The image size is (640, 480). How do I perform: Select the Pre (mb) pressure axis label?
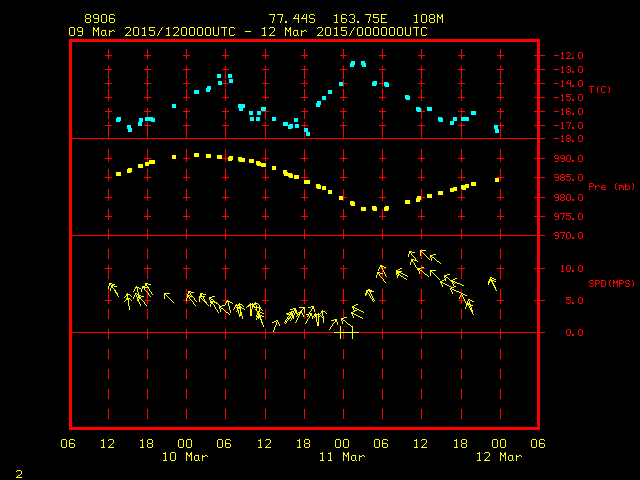pyautogui.click(x=611, y=187)
